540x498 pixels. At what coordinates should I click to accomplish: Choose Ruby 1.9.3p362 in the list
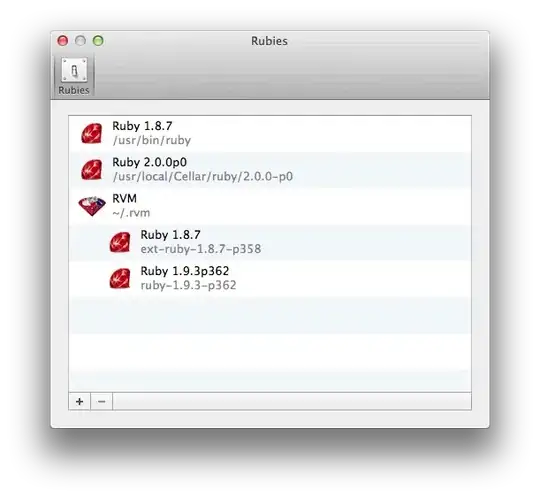click(270, 279)
